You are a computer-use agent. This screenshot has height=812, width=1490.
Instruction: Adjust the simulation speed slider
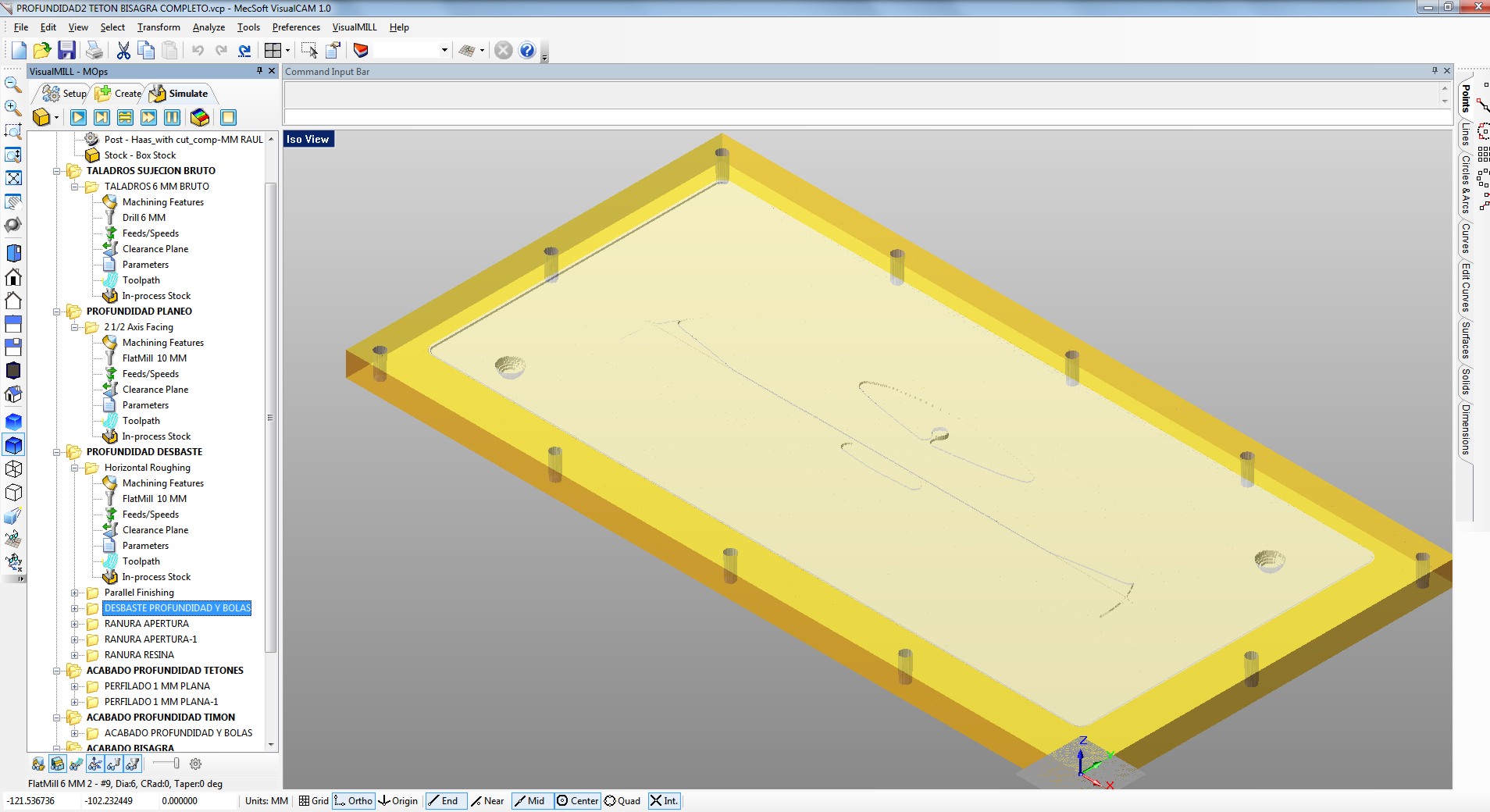pos(176,764)
